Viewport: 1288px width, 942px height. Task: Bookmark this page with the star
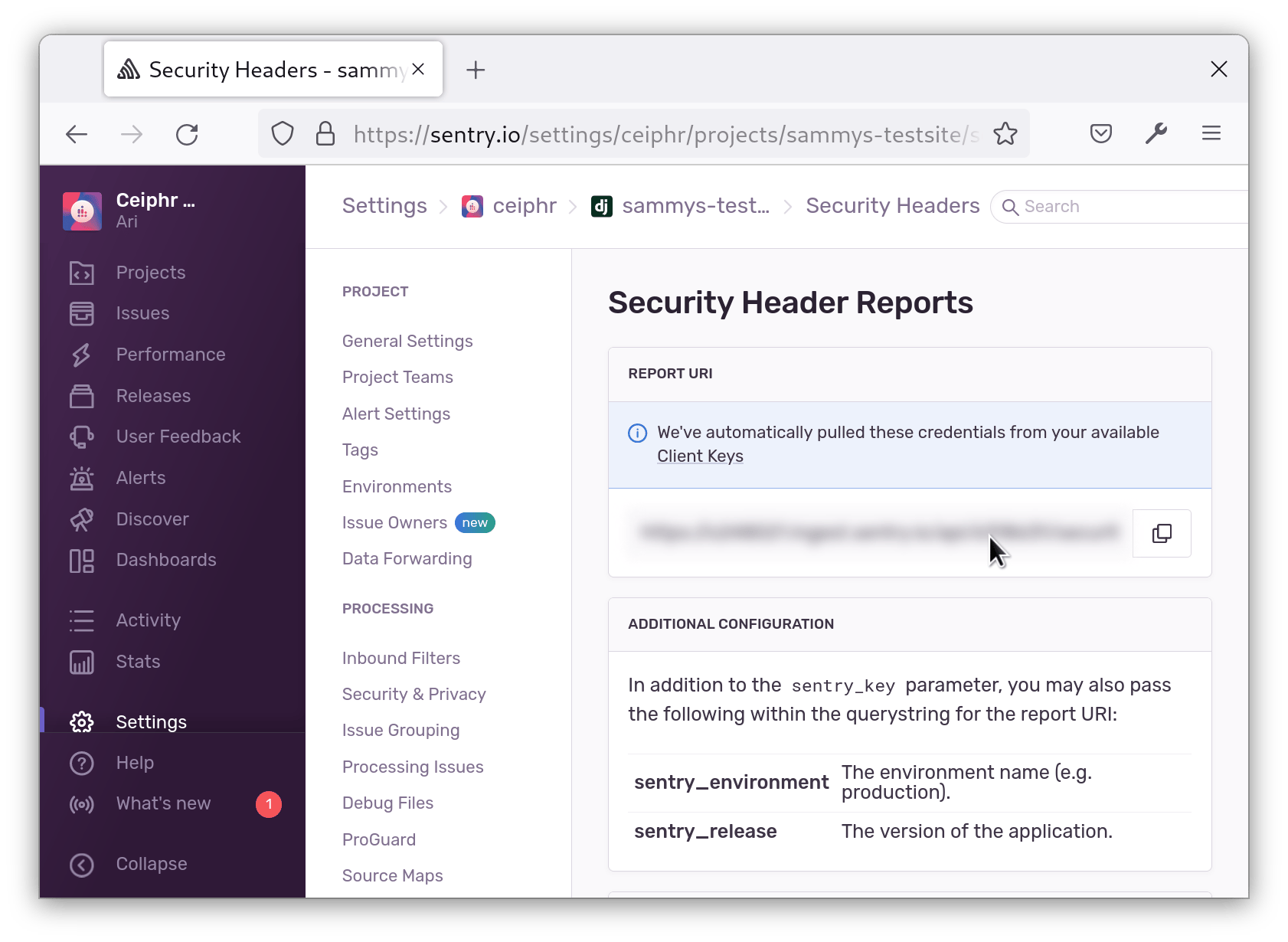point(1005,134)
